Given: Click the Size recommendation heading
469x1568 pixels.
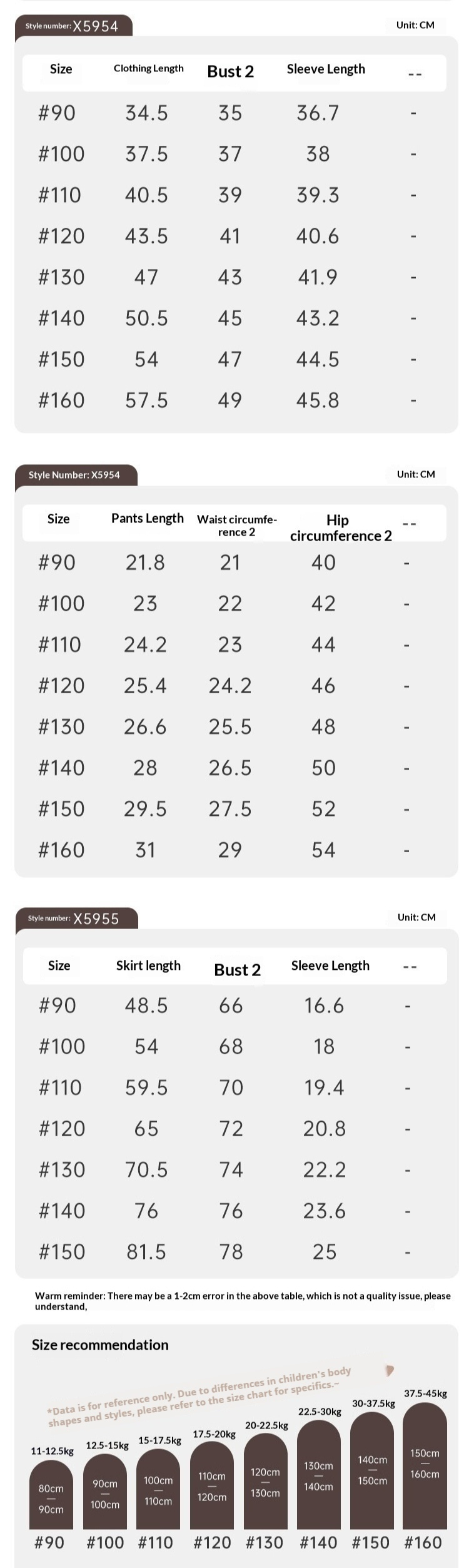Looking at the screenshot, I should click(x=100, y=1345).
